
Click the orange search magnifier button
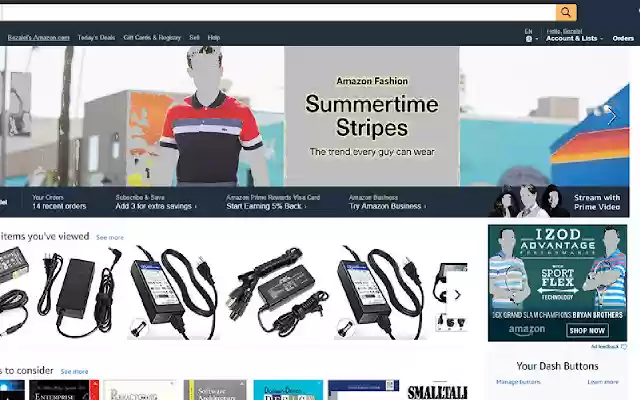click(x=566, y=13)
